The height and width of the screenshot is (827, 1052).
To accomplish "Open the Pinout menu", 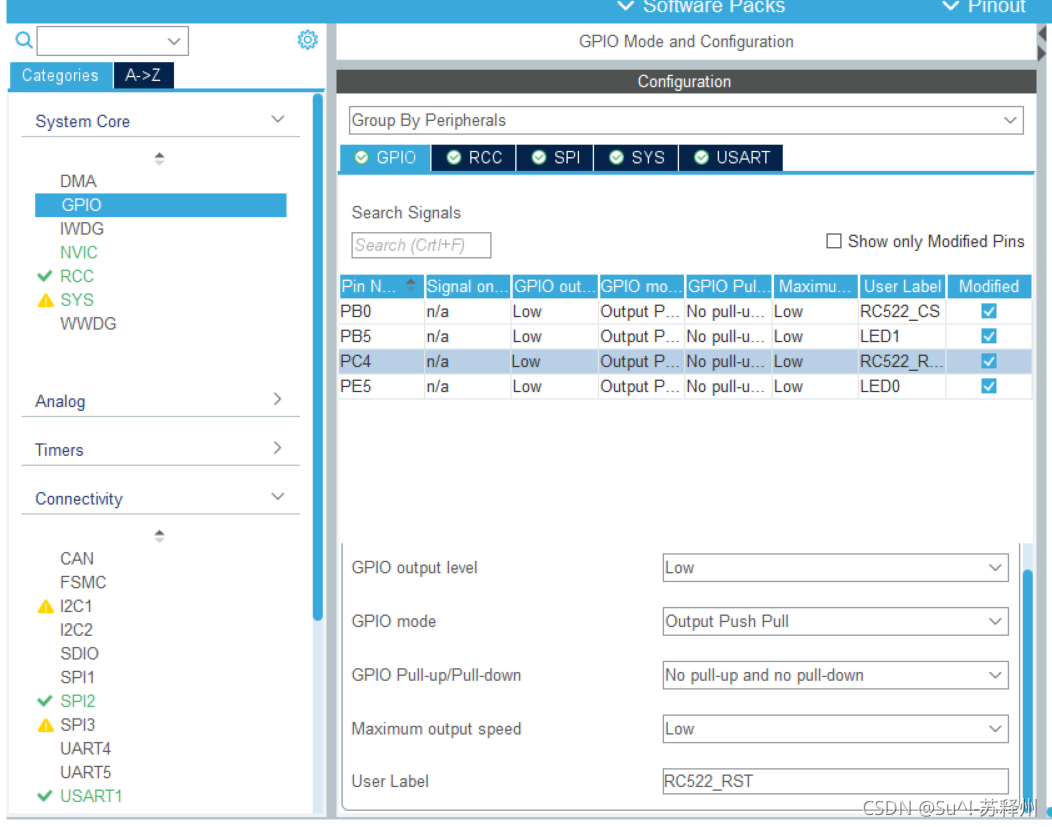I will [984, 7].
